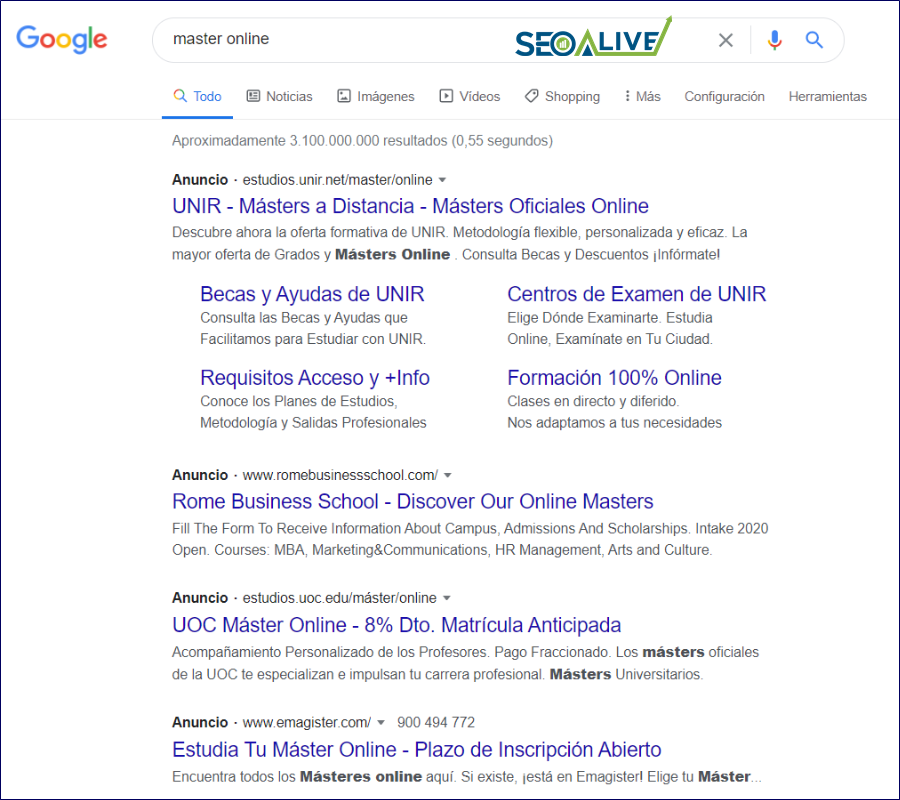
Task: Open the Configuración menu
Action: (724, 96)
